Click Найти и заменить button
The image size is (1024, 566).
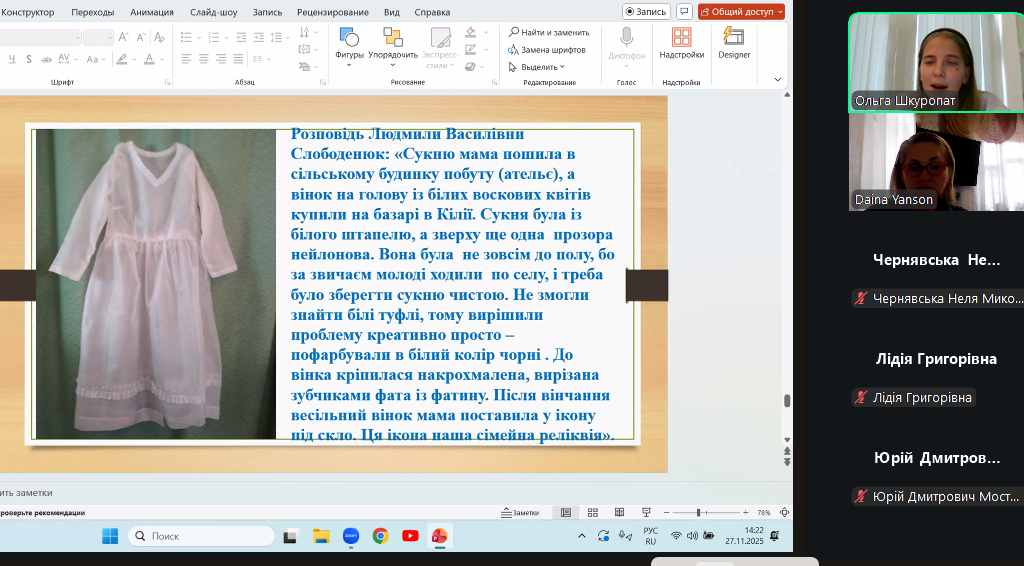(548, 32)
